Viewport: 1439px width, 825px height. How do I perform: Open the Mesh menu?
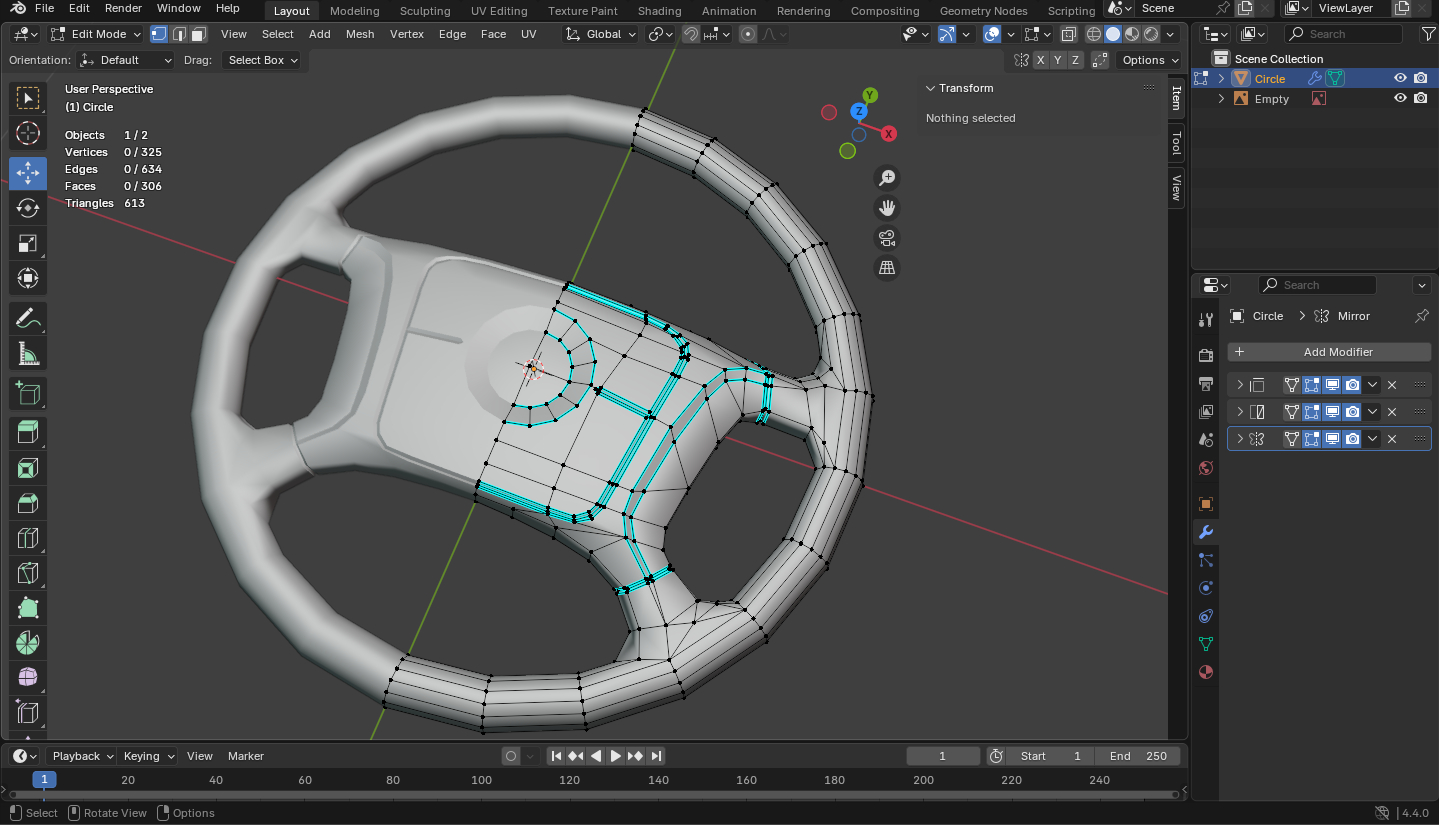[x=360, y=34]
